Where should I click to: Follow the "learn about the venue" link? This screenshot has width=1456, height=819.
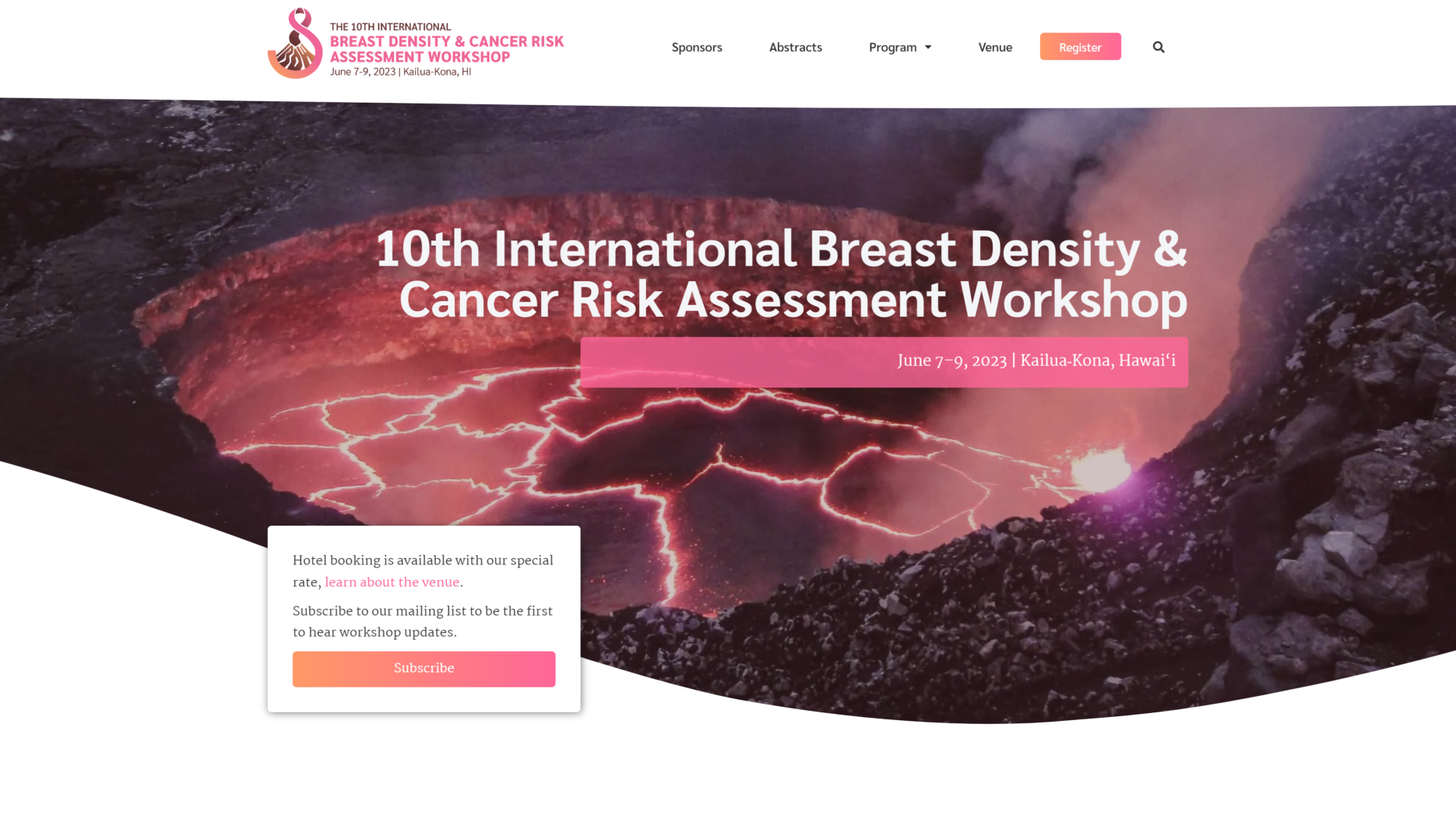pyautogui.click(x=392, y=582)
